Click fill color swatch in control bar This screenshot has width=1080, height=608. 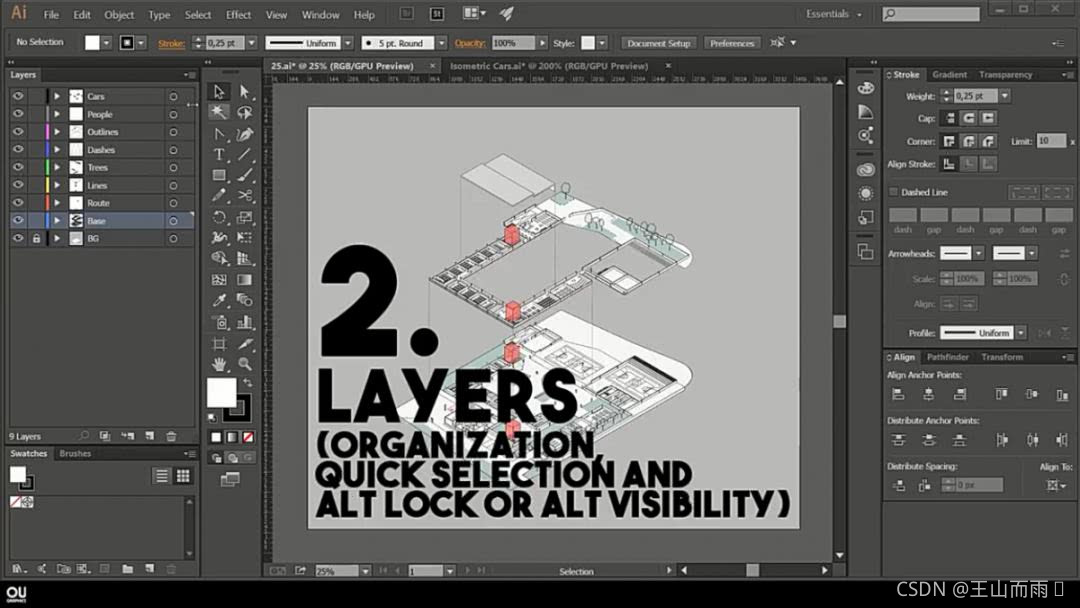(92, 43)
